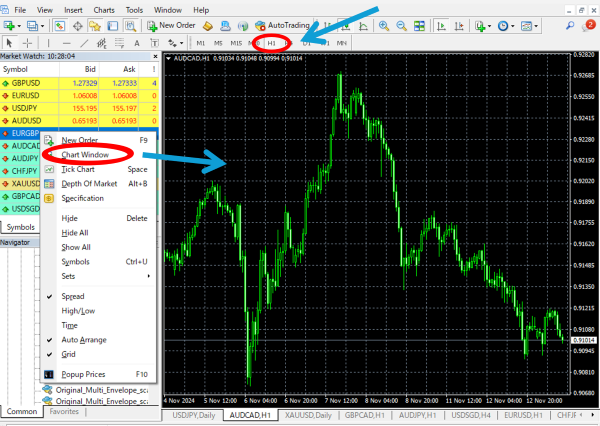This screenshot has height=426, width=600.
Task: Select the GBPUSD row in Market Watch
Action: point(79,83)
